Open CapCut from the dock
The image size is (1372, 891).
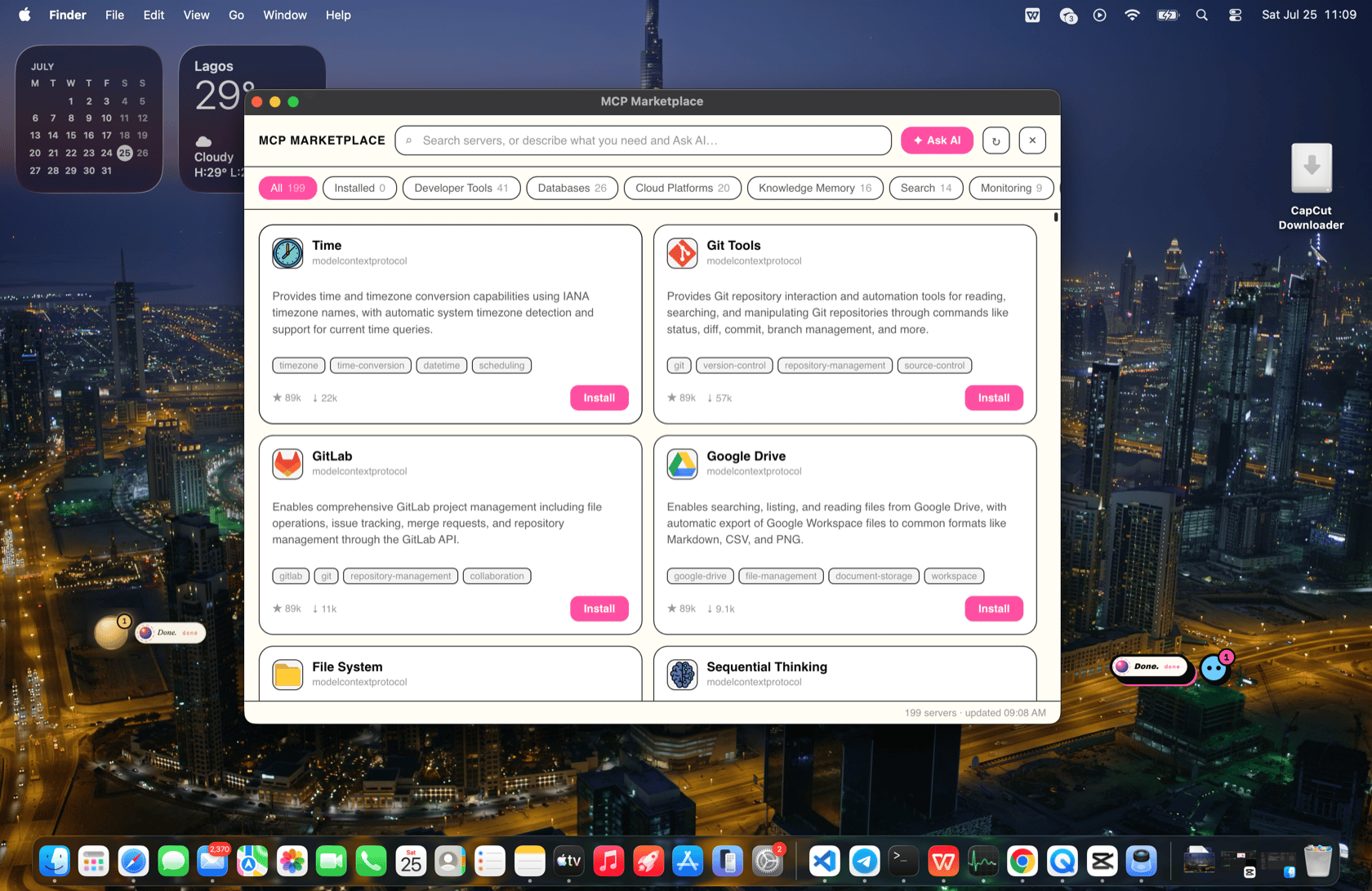pos(1102,861)
